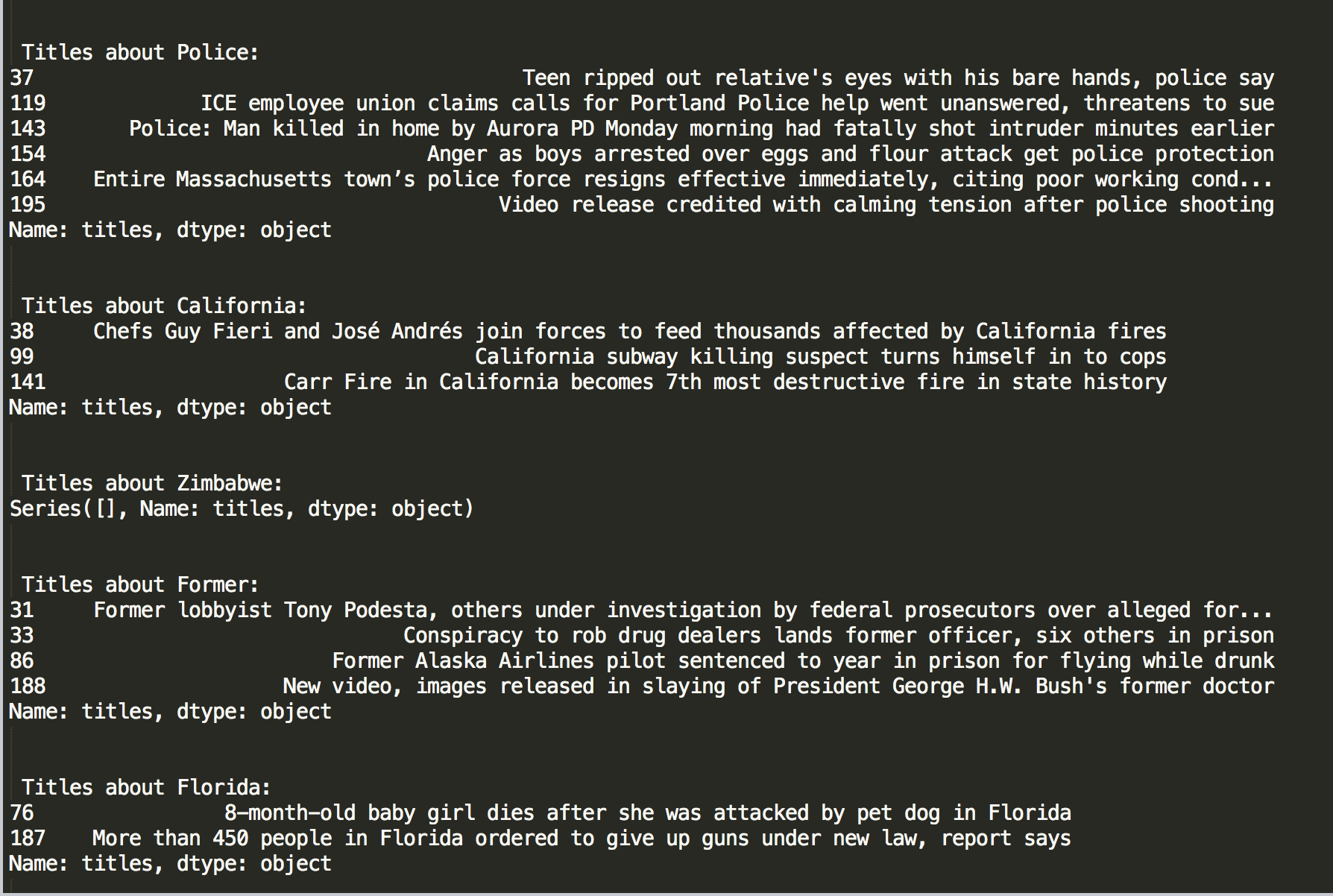1333x896 pixels.
Task: Click the Carr Fire in California title
Action: pyautogui.click(x=725, y=382)
